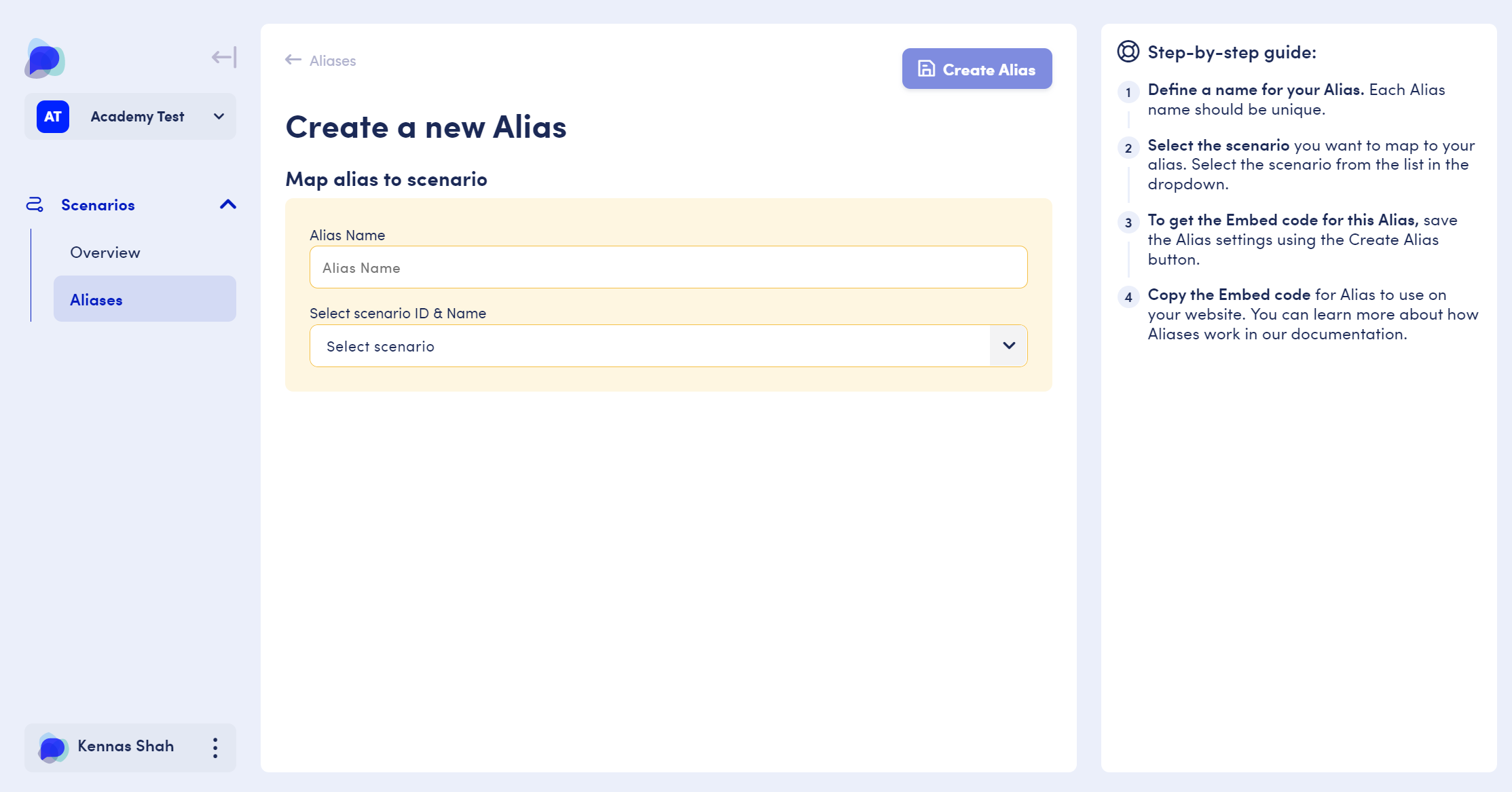Click the save icon on Create Alias
The width and height of the screenshot is (1512, 792).
click(927, 69)
